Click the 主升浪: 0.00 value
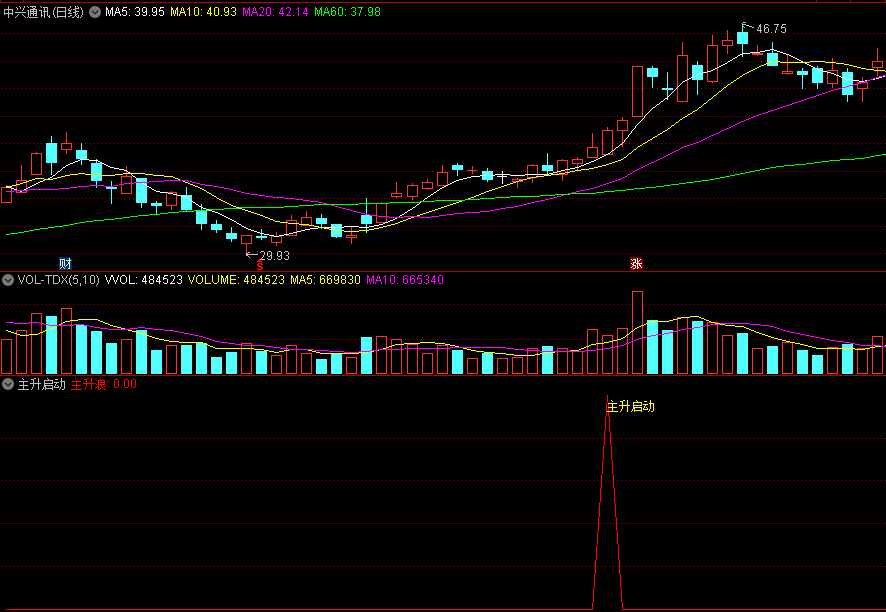Screen dimensions: 886x612 [x=104, y=384]
